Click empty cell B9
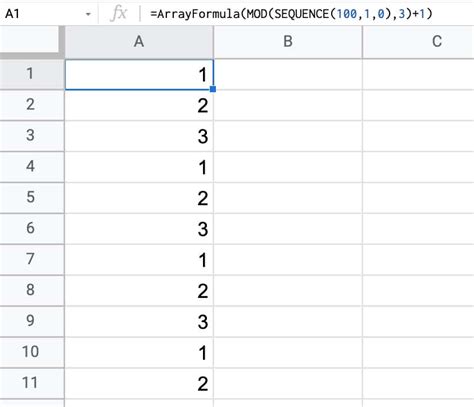Image resolution: width=474 pixels, height=407 pixels. [x=288, y=321]
